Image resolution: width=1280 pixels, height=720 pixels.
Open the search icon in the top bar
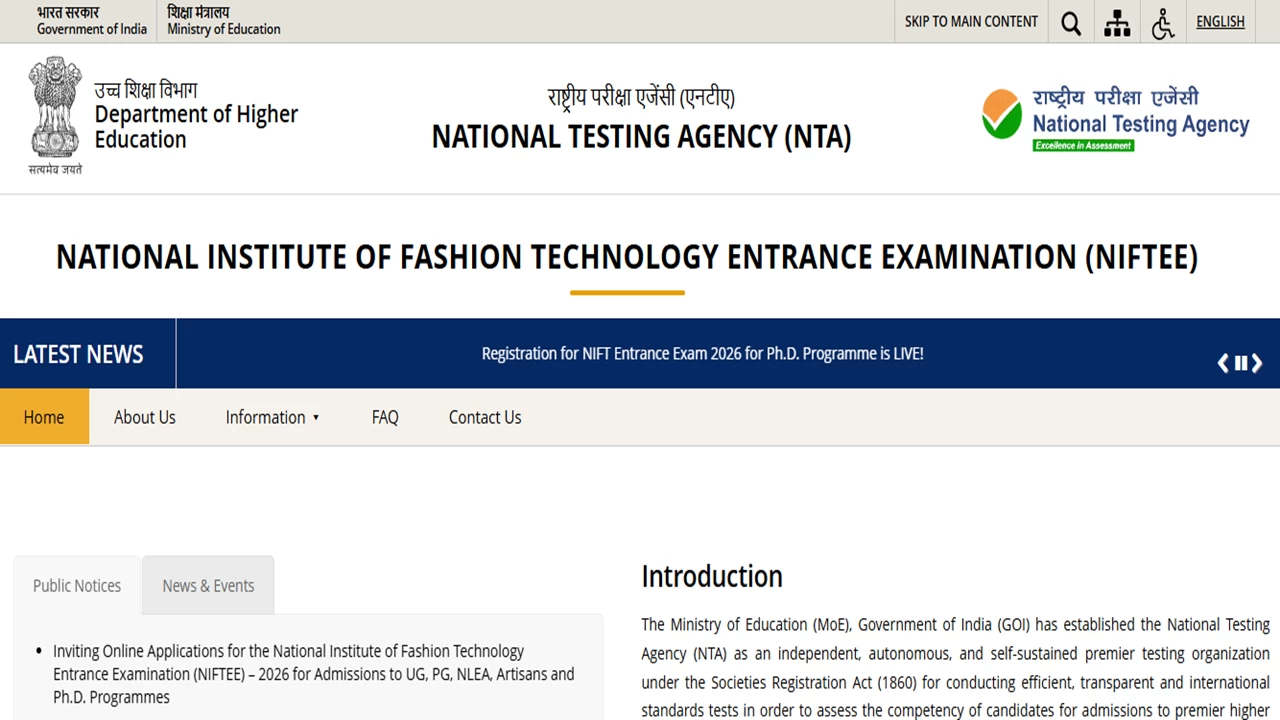pyautogui.click(x=1070, y=21)
